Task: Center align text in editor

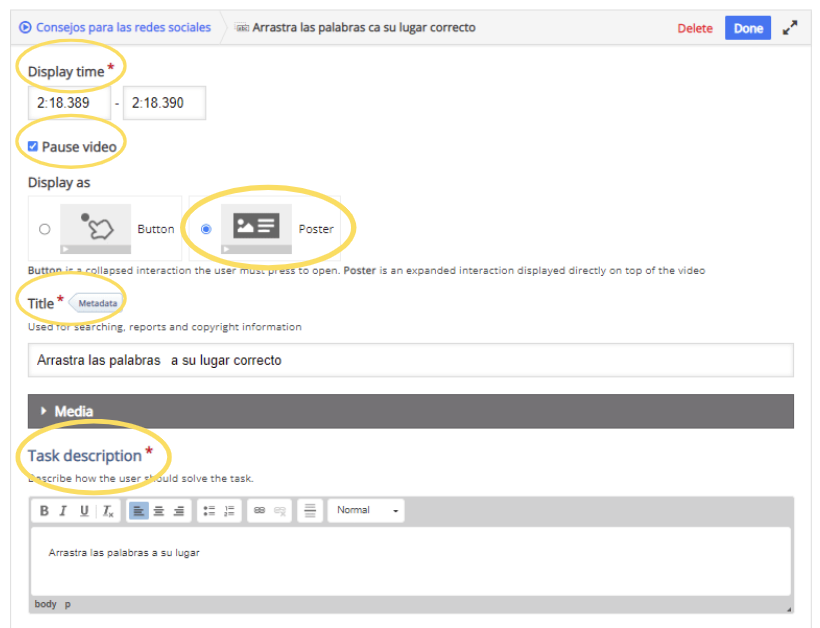Action: click(x=159, y=511)
